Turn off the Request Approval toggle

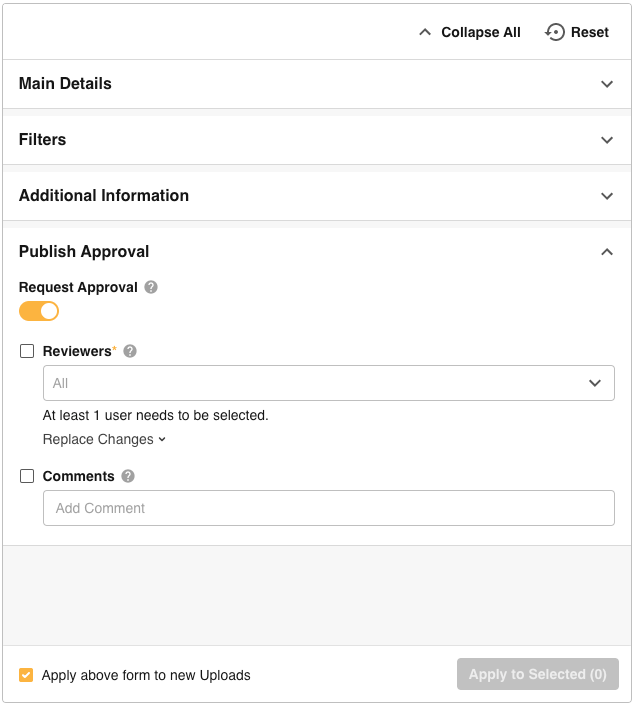39,311
